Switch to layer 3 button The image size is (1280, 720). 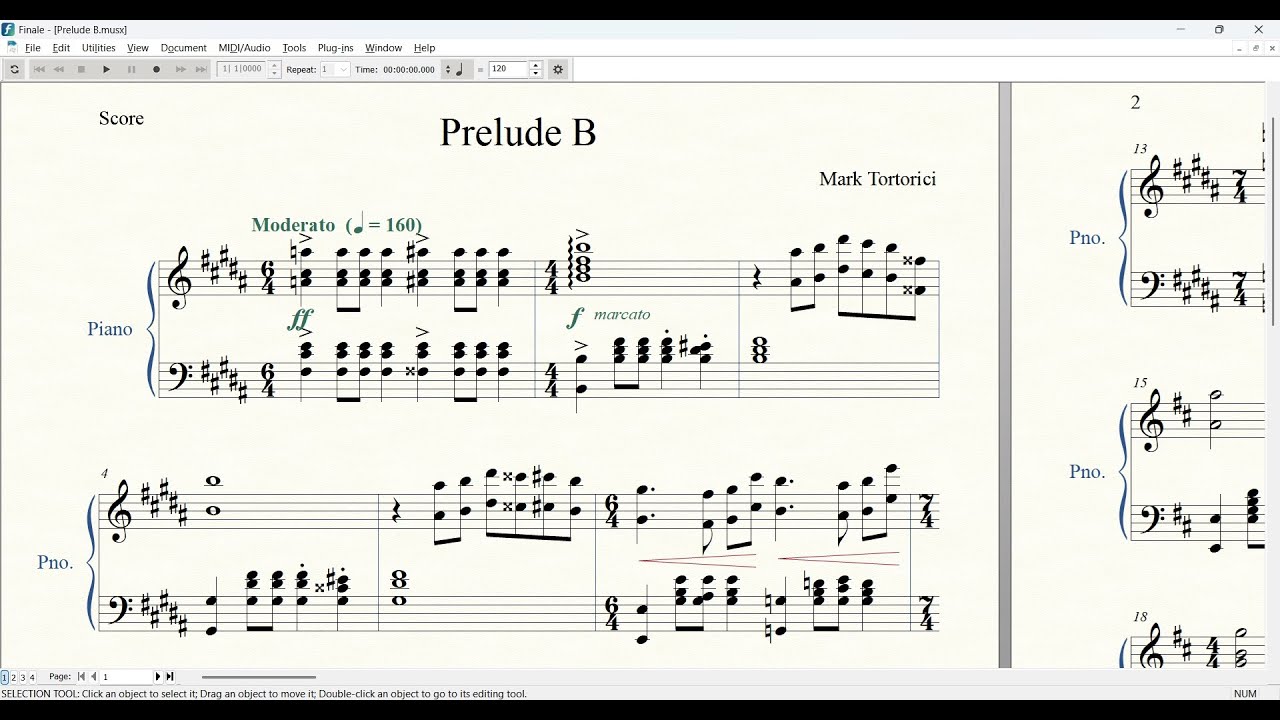click(x=23, y=677)
